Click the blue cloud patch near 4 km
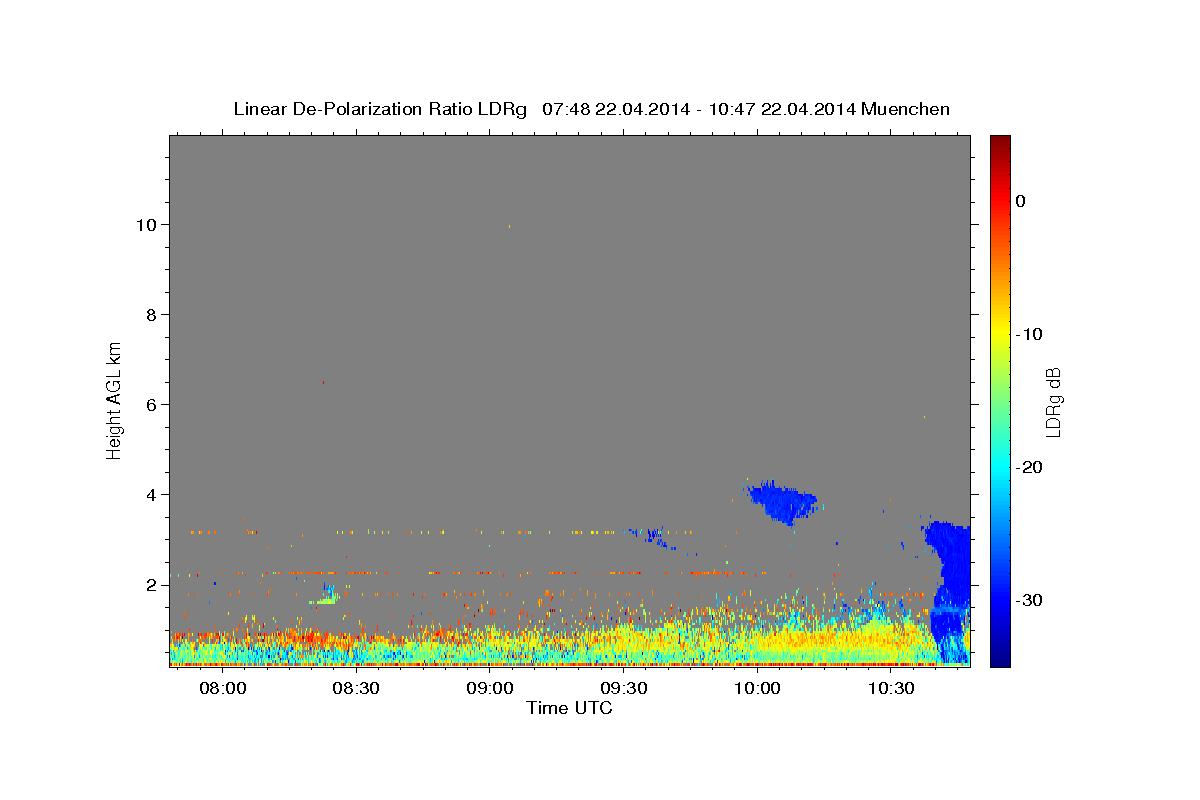The width and height of the screenshot is (1200, 800). click(x=783, y=501)
